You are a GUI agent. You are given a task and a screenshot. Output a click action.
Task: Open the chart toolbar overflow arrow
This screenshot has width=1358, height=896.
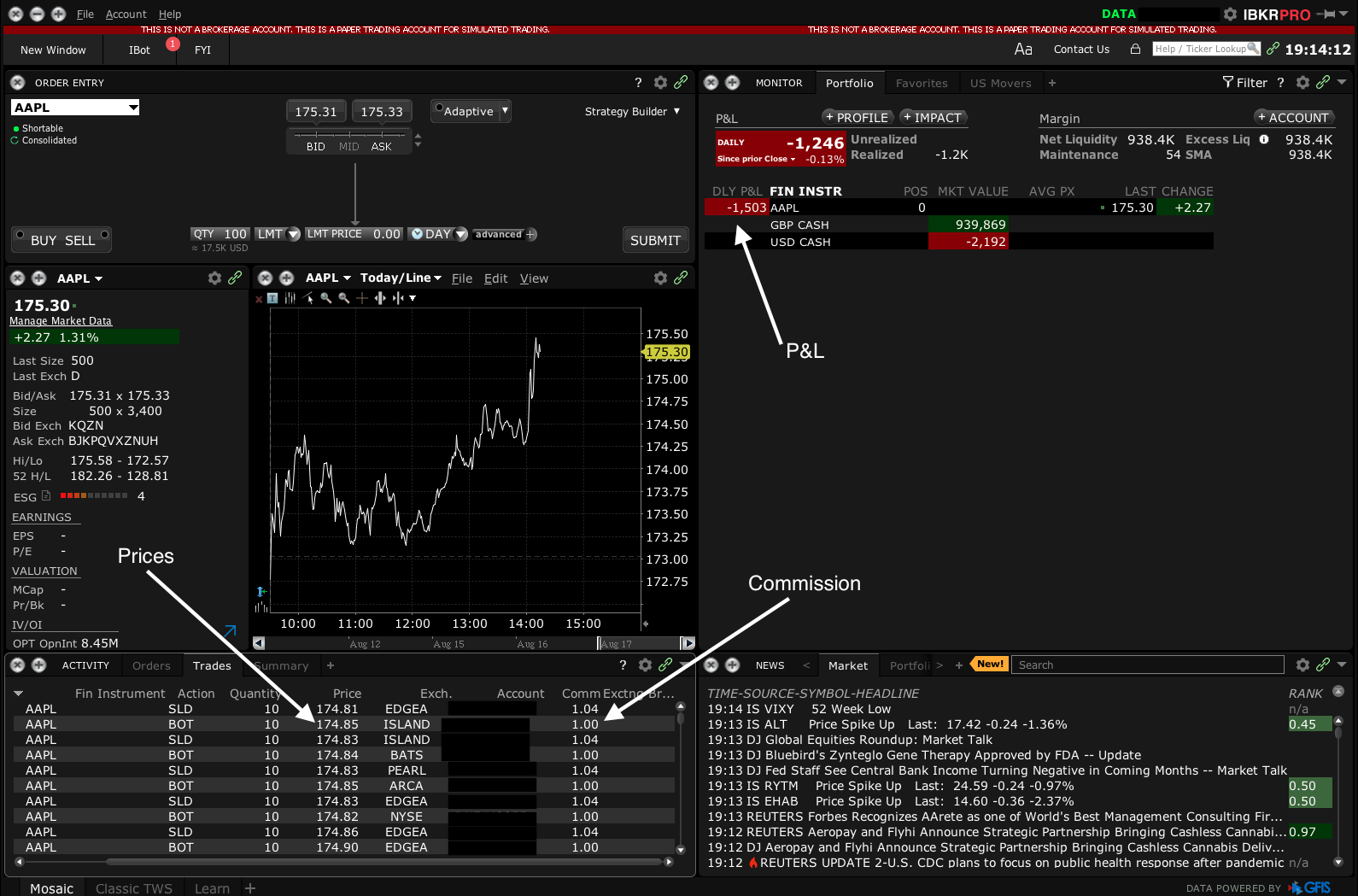(x=413, y=298)
